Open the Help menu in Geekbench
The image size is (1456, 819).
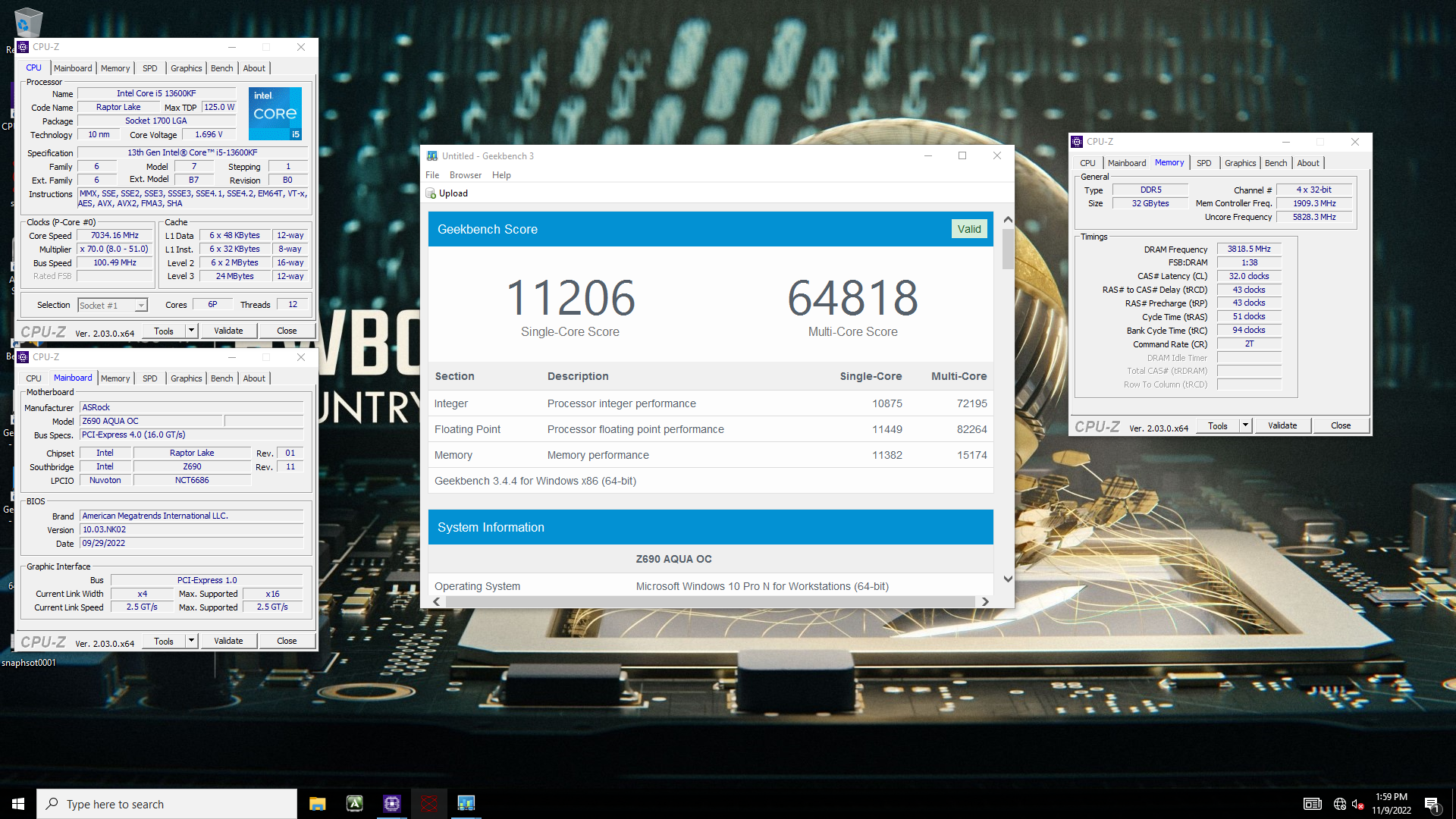(x=501, y=175)
